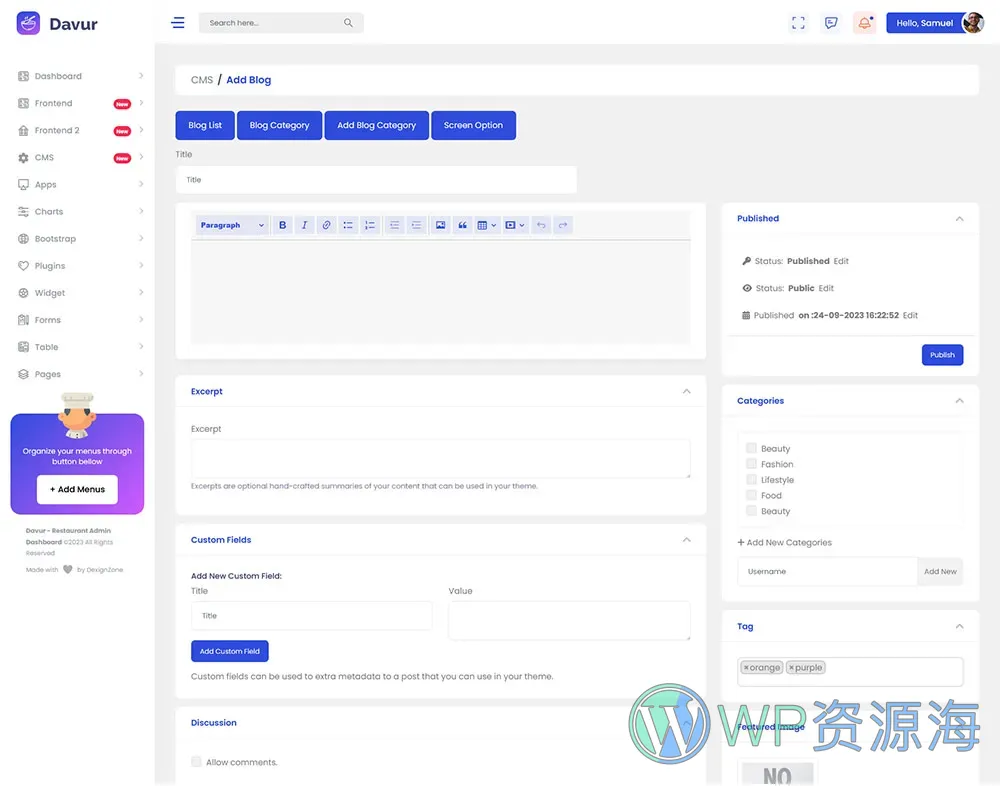Enable the Allow comments checkbox
This screenshot has height=786, width=1000.
coord(196,761)
